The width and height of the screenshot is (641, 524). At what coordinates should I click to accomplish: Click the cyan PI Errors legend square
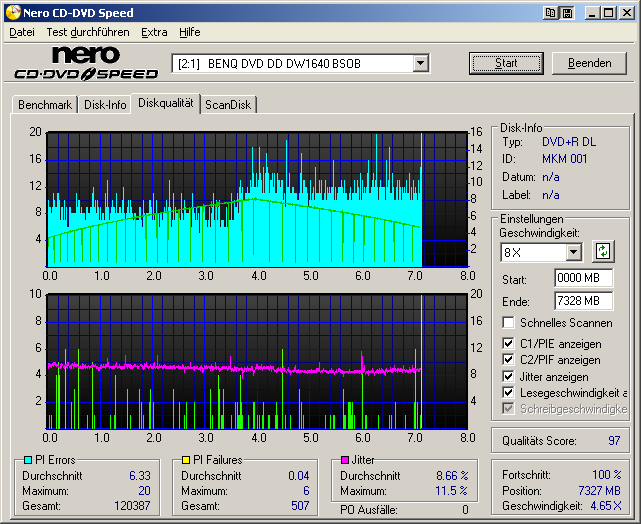pos(27,460)
